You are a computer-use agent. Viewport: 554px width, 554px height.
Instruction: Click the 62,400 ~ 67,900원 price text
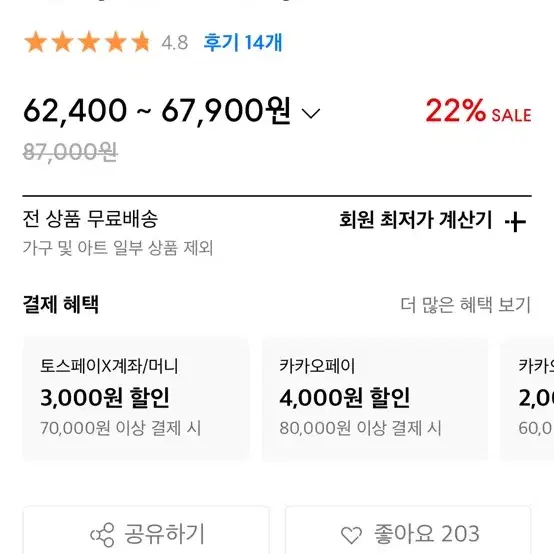157,111
